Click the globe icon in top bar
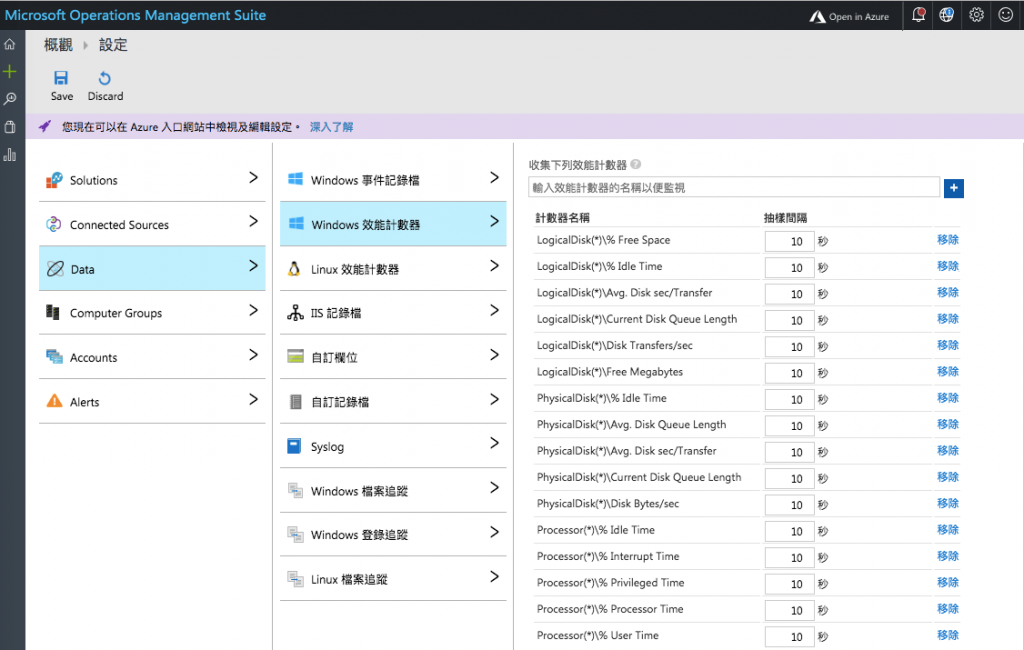Image resolution: width=1024 pixels, height=650 pixels. click(946, 15)
